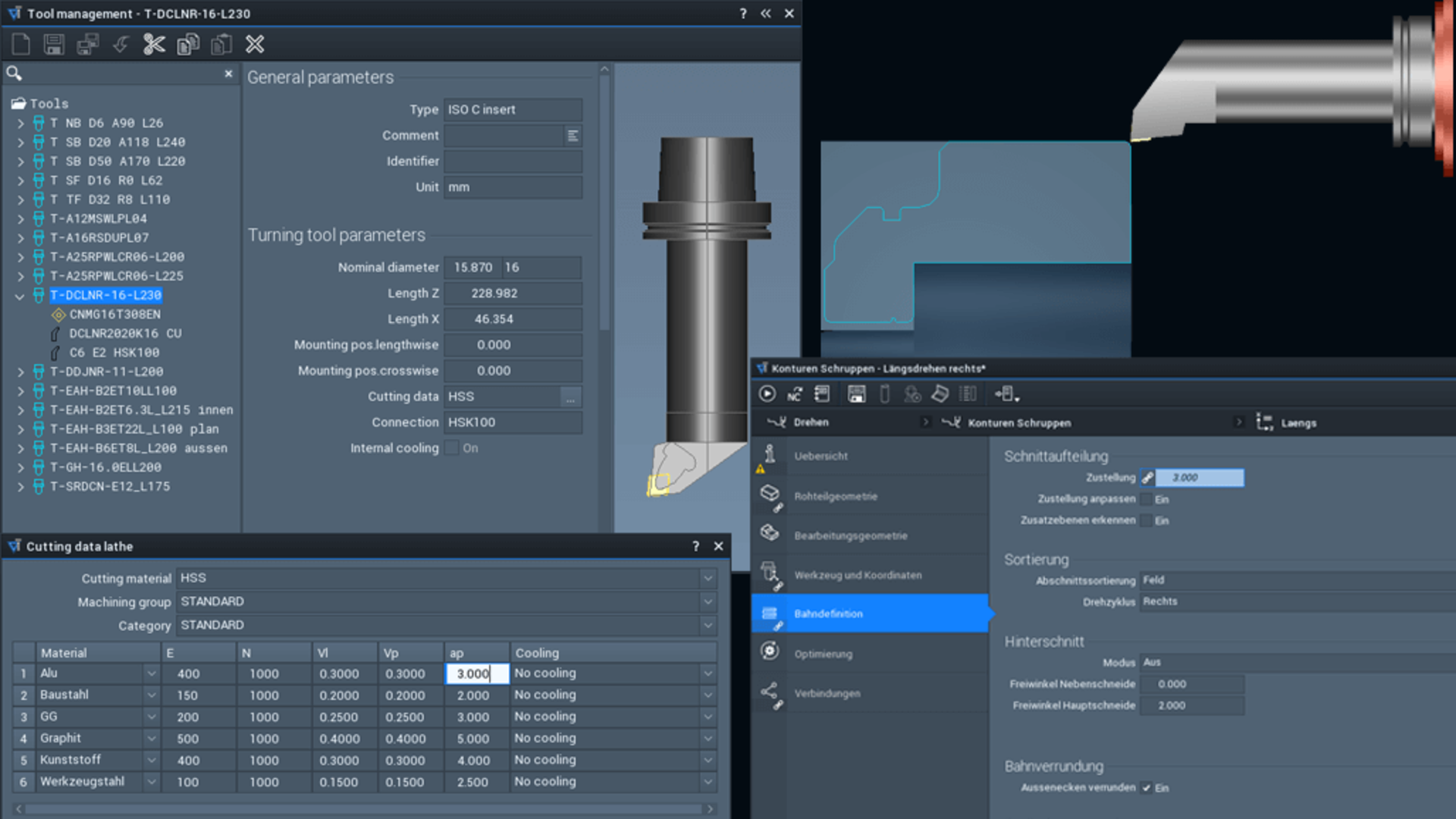Open the Cutting material HSS dropdown
Screen dimensions: 1456x819
coord(708,579)
